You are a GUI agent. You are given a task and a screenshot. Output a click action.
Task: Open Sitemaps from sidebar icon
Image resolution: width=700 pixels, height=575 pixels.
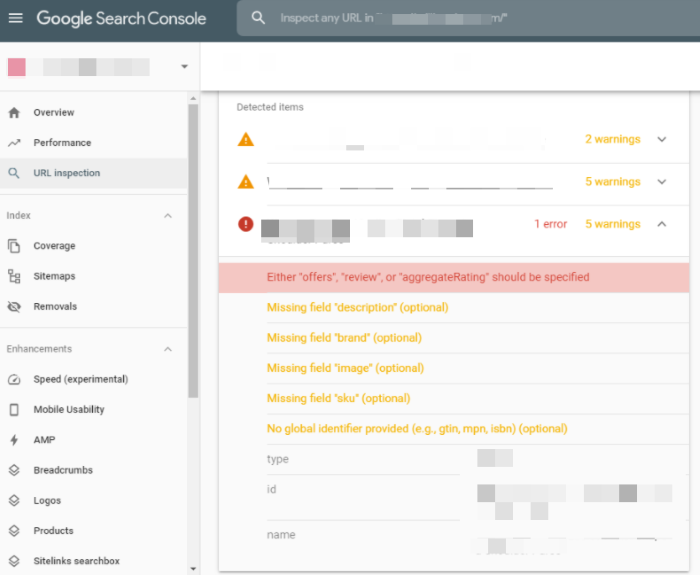(x=14, y=276)
